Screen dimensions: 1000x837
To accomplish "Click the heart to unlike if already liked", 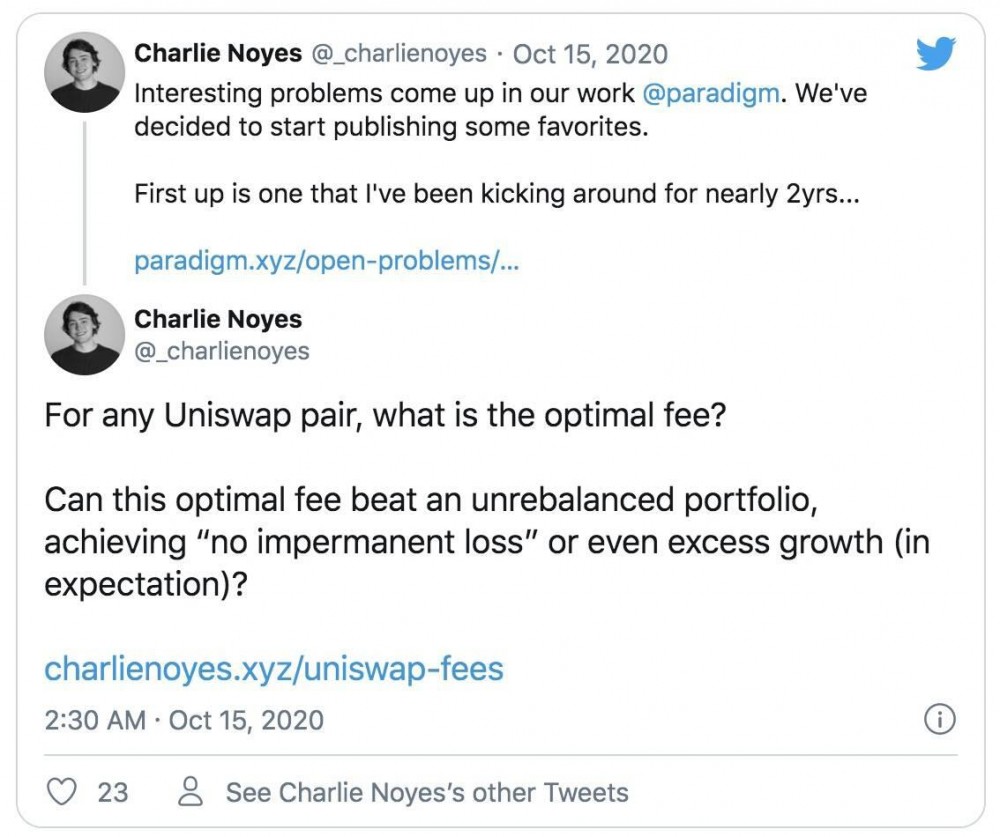I will 61,791.
